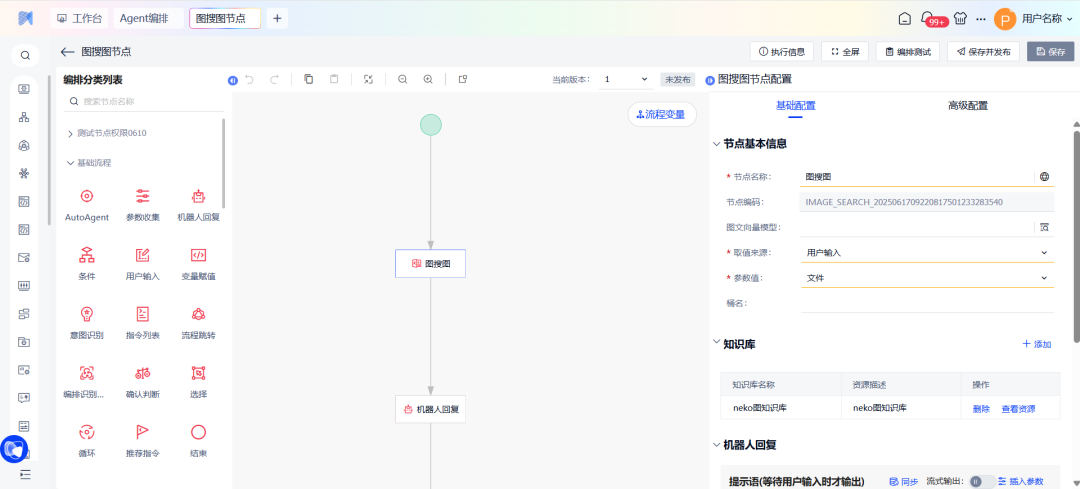Open the notification bell icon
The image size is (1080, 489).
pyautogui.click(x=930, y=18)
